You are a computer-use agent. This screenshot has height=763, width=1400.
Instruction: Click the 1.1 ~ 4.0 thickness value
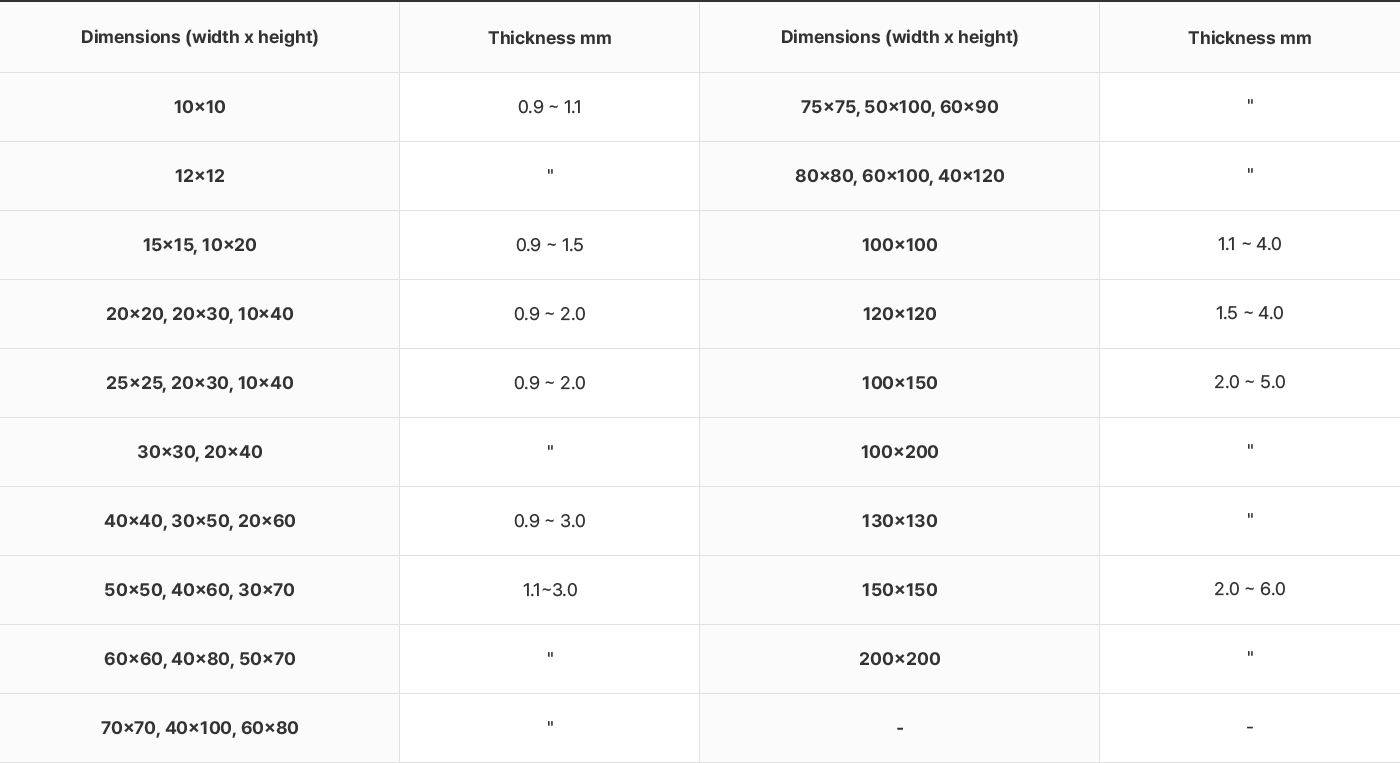[1249, 244]
